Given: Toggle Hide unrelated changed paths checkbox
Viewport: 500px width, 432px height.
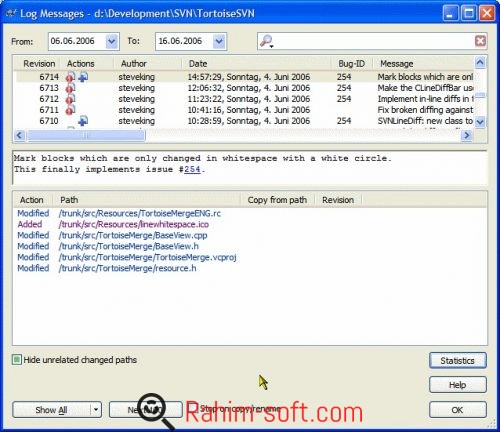Looking at the screenshot, I should [17, 360].
